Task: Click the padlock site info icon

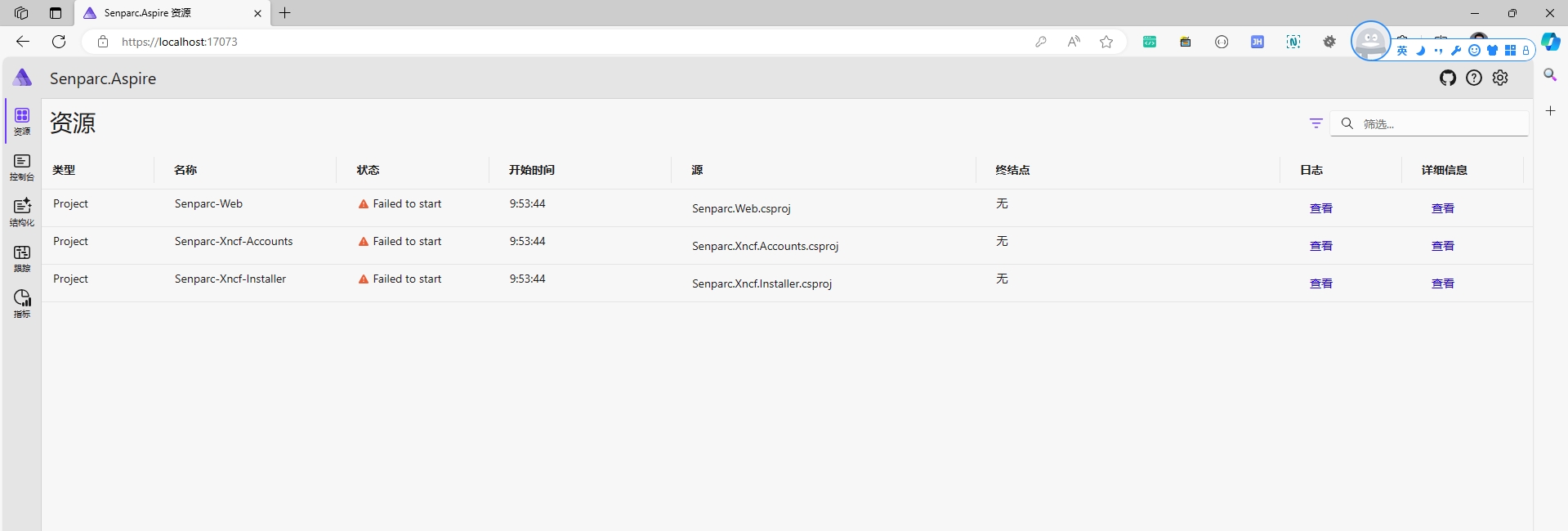Action: coord(103,42)
